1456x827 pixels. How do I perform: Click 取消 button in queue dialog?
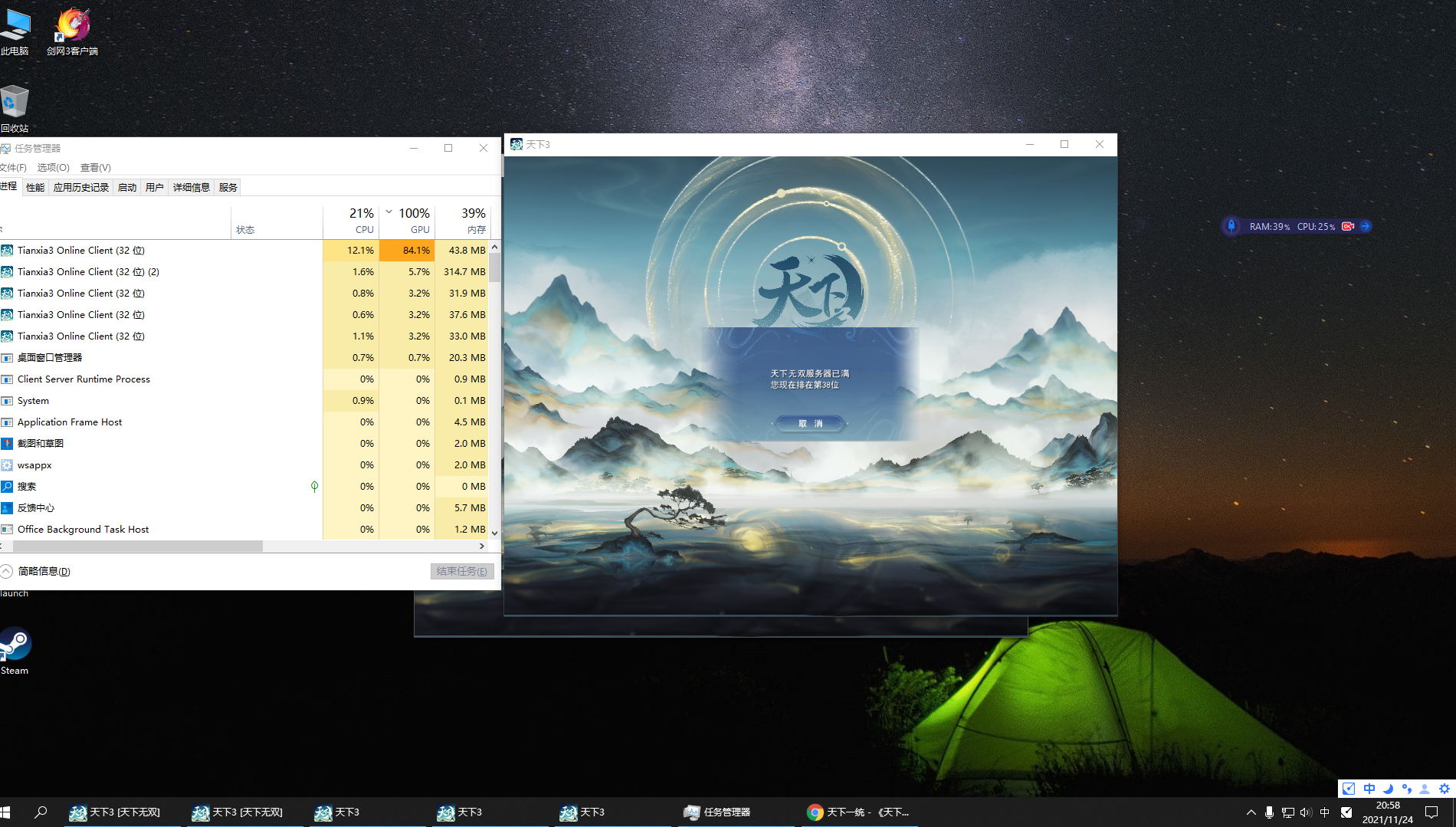tap(810, 423)
